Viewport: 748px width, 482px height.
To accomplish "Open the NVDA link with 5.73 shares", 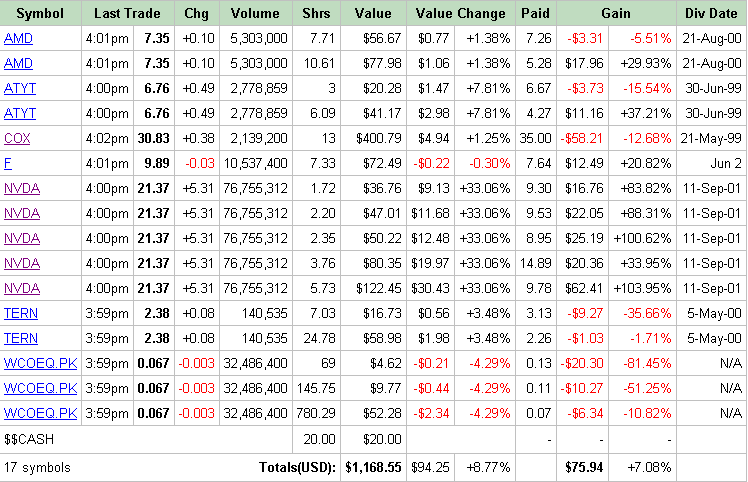I will (22, 288).
